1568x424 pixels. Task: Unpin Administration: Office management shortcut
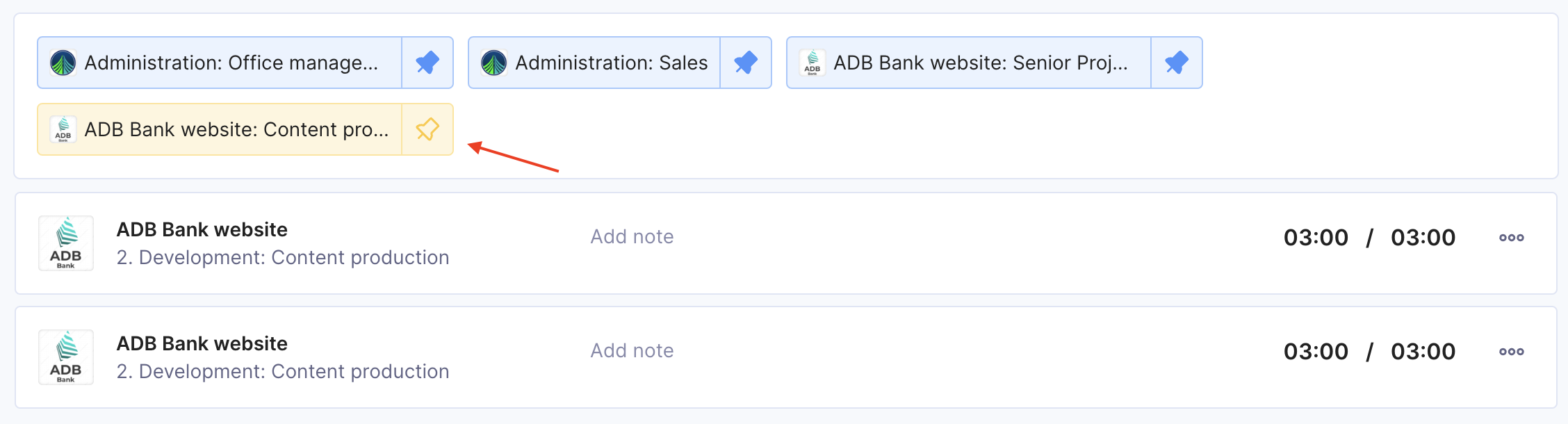click(427, 63)
